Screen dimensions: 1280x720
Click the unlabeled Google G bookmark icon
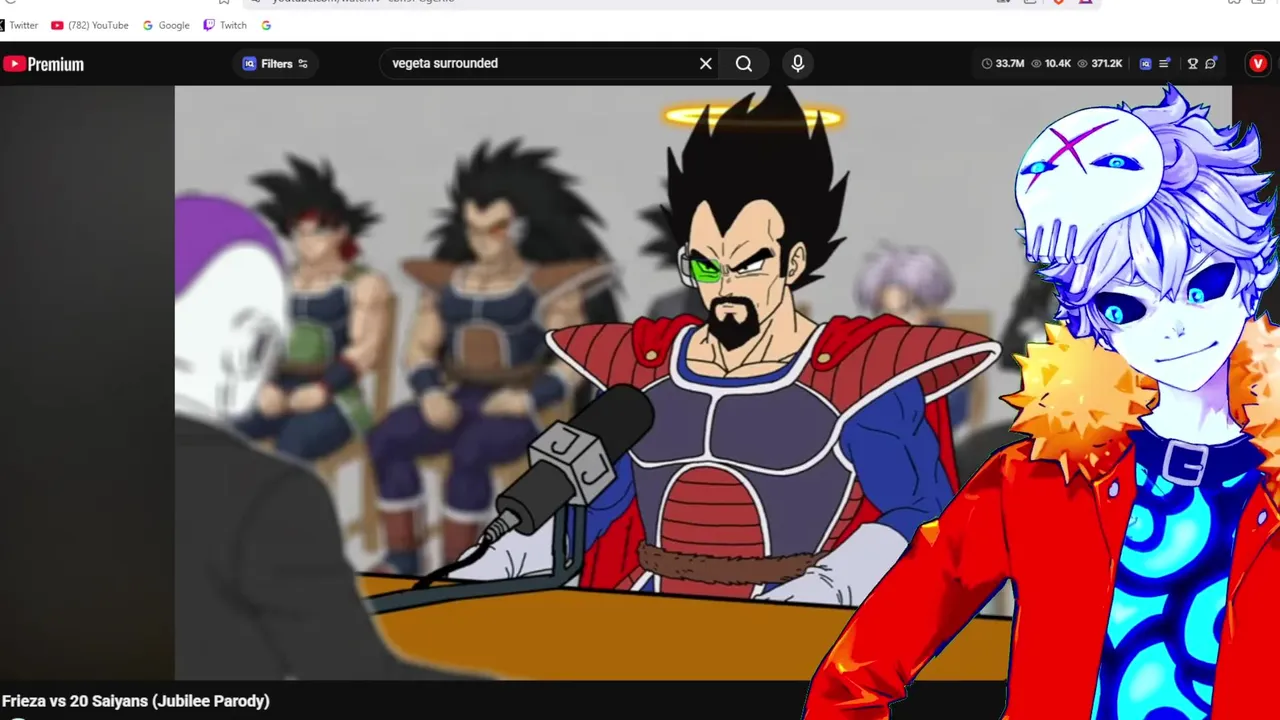tap(266, 25)
